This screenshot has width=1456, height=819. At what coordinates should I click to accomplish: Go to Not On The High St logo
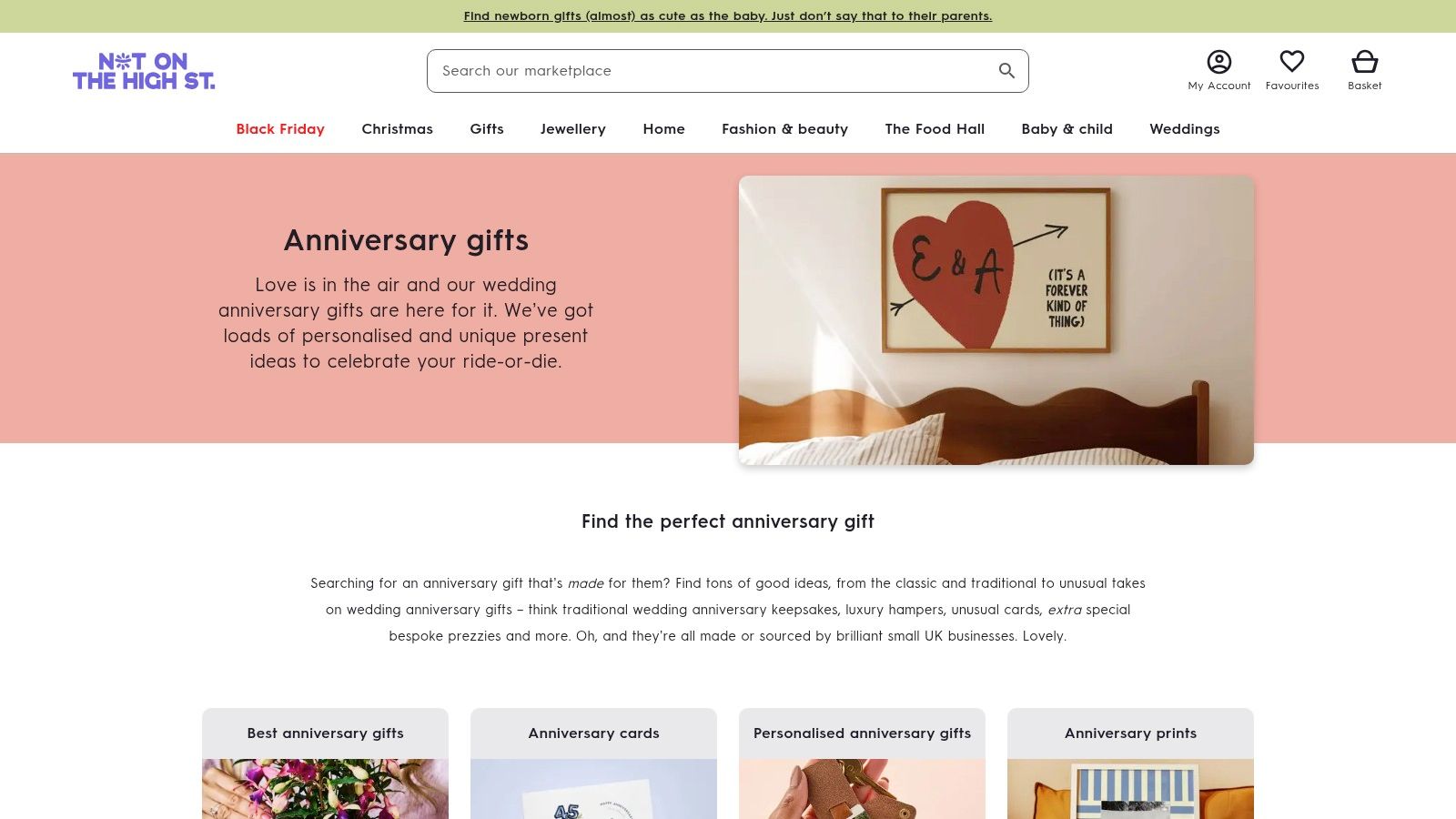click(144, 71)
